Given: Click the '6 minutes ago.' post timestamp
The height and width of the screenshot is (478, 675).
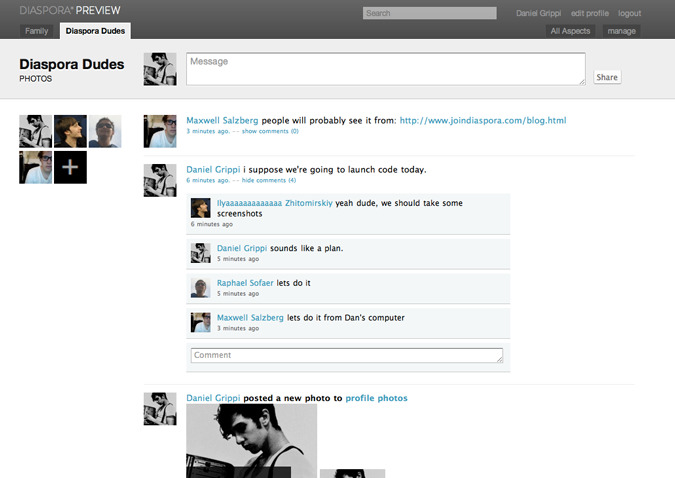Looking at the screenshot, I should tap(208, 180).
